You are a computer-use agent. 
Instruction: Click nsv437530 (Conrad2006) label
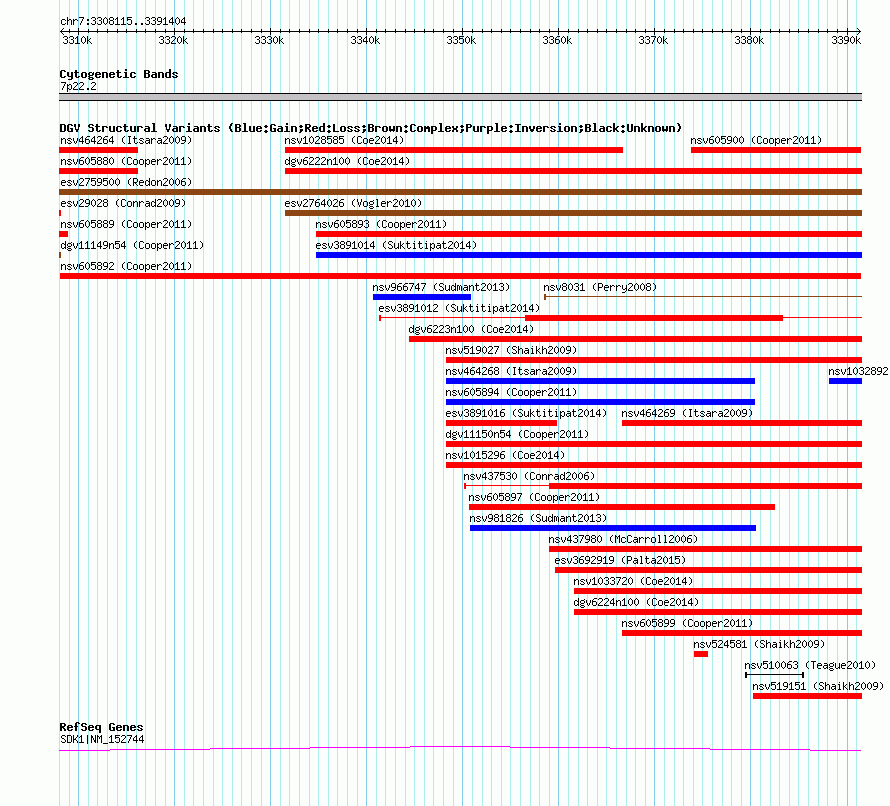coord(529,476)
